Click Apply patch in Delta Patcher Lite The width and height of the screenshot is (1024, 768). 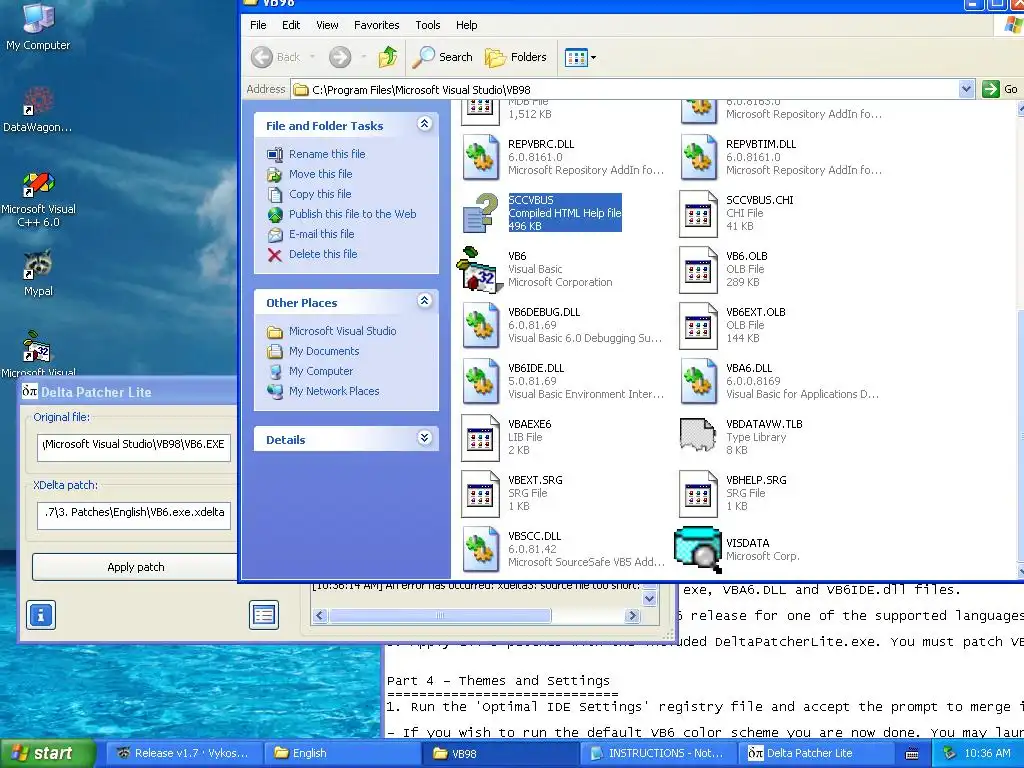(x=135, y=567)
